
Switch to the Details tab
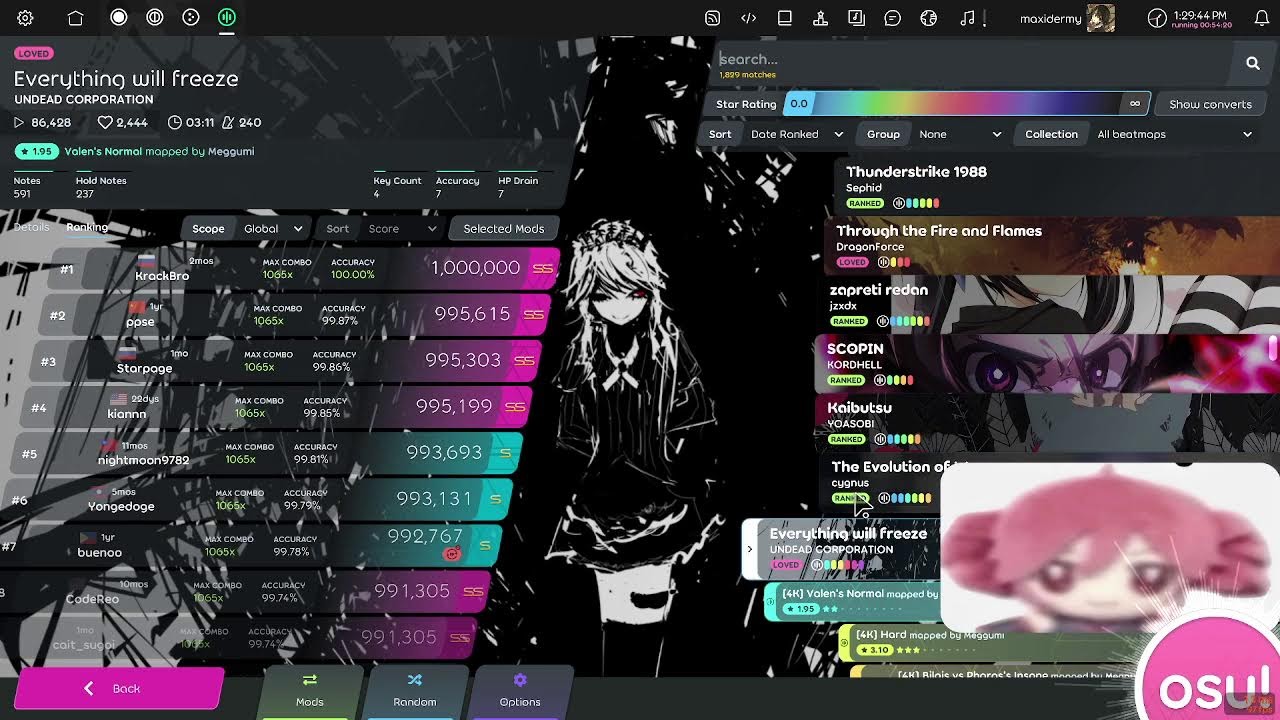[x=31, y=227]
